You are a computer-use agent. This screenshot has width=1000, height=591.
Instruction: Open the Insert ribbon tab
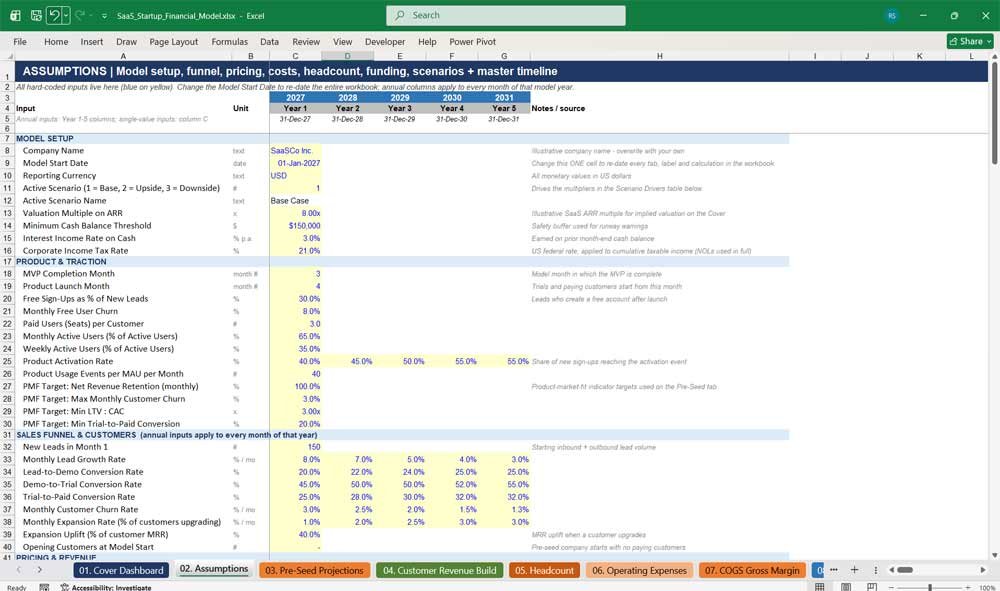pyautogui.click(x=92, y=41)
